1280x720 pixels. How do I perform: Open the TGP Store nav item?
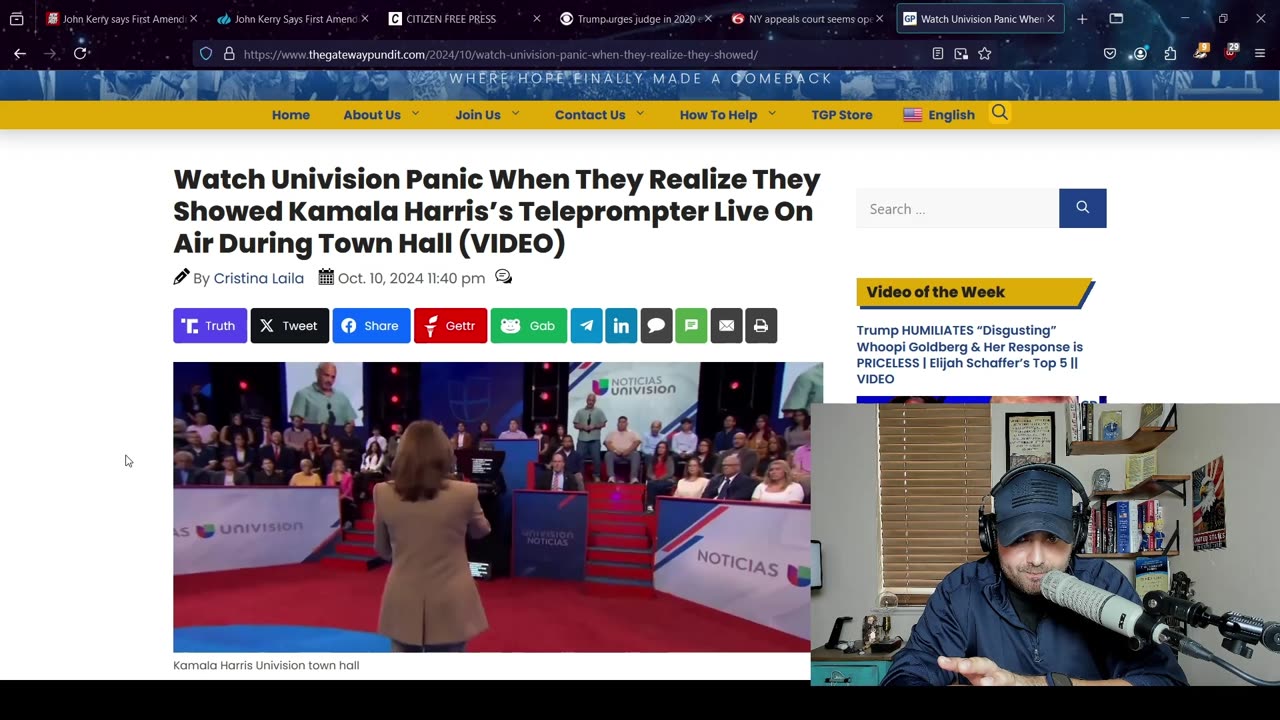[842, 115]
